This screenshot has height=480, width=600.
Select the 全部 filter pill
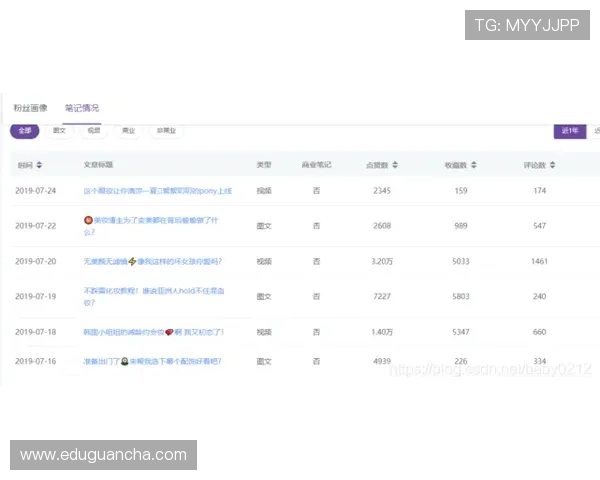coord(25,130)
